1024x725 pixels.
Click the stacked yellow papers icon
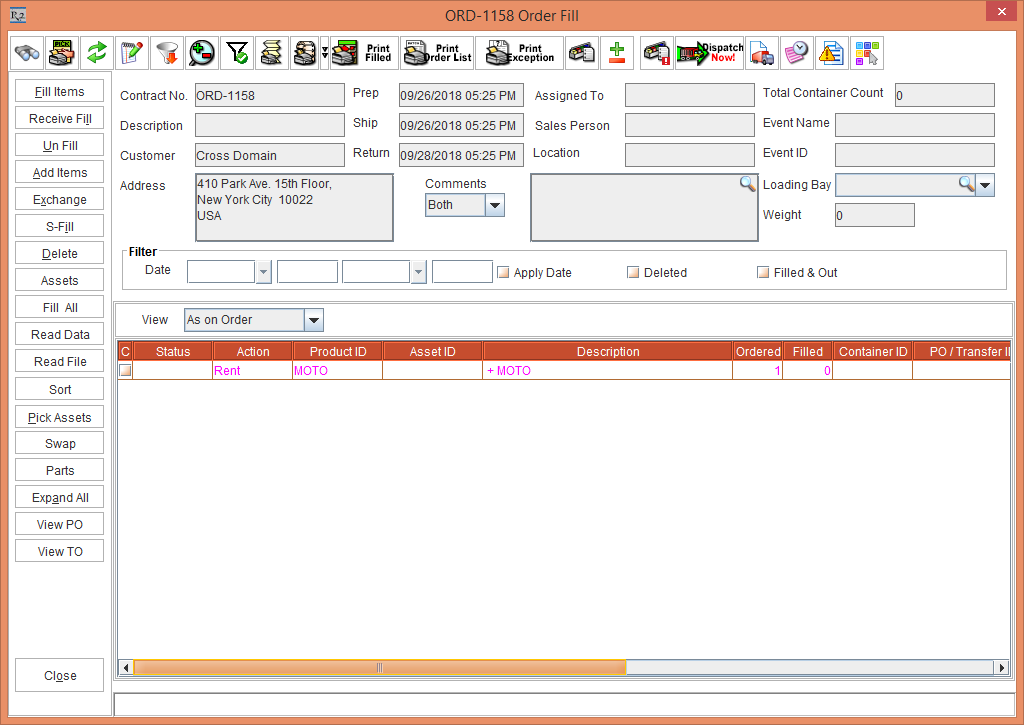(x=272, y=53)
